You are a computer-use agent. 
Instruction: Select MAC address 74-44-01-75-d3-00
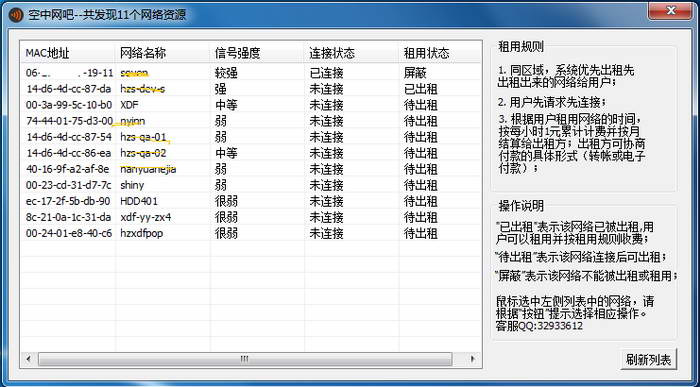69,121
